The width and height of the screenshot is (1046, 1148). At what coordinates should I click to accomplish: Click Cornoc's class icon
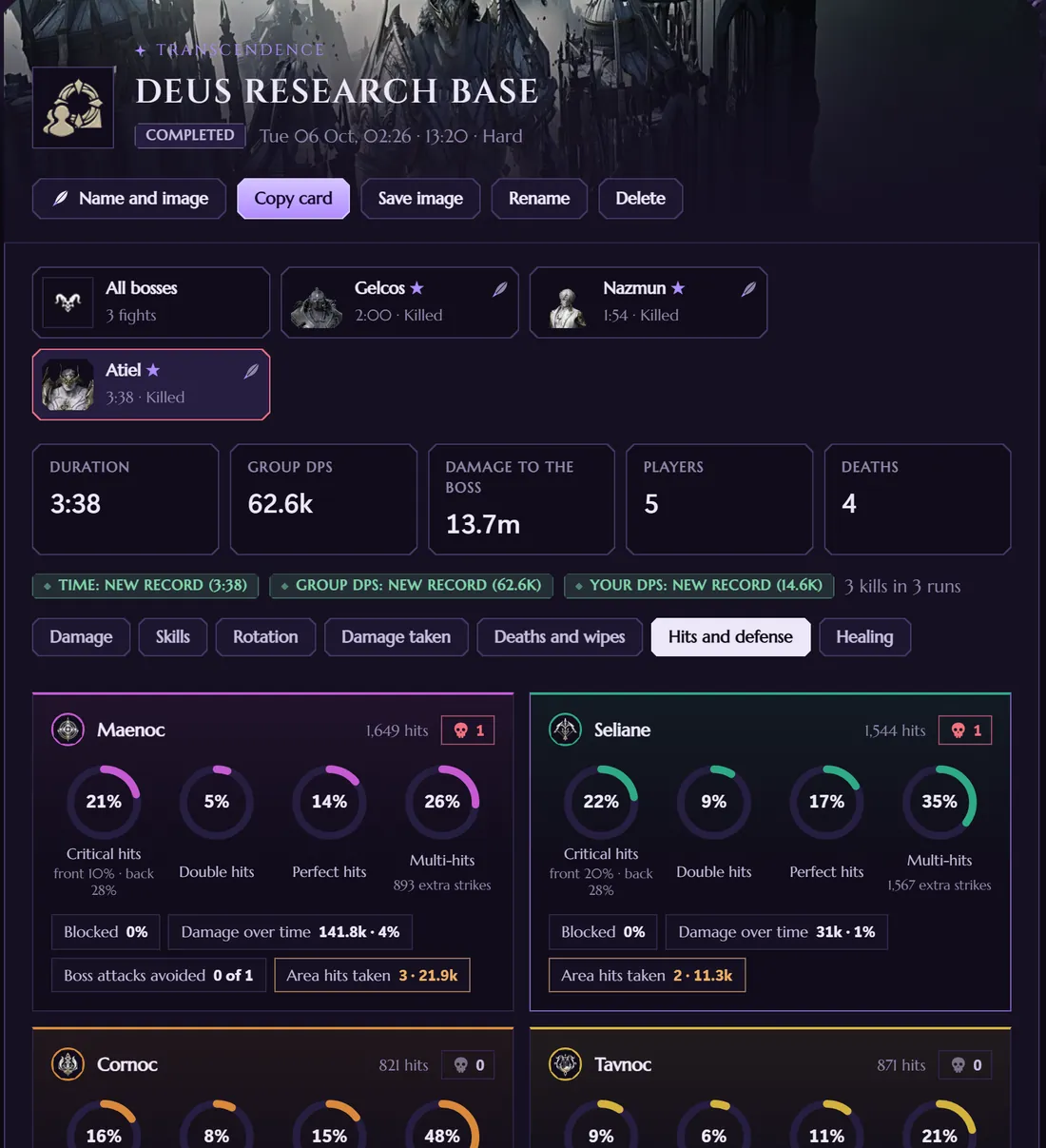68,1064
